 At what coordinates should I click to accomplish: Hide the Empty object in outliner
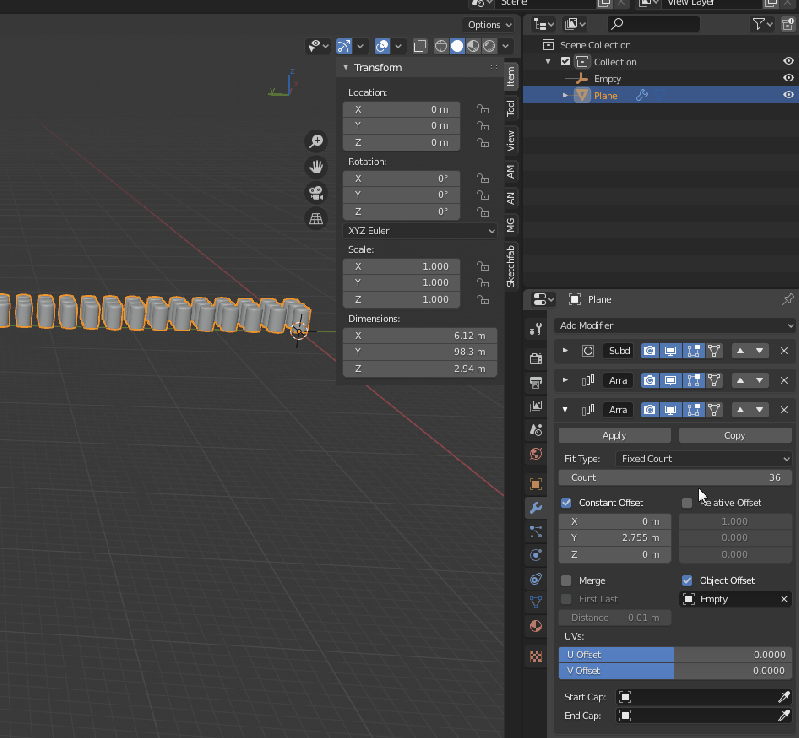[x=788, y=78]
